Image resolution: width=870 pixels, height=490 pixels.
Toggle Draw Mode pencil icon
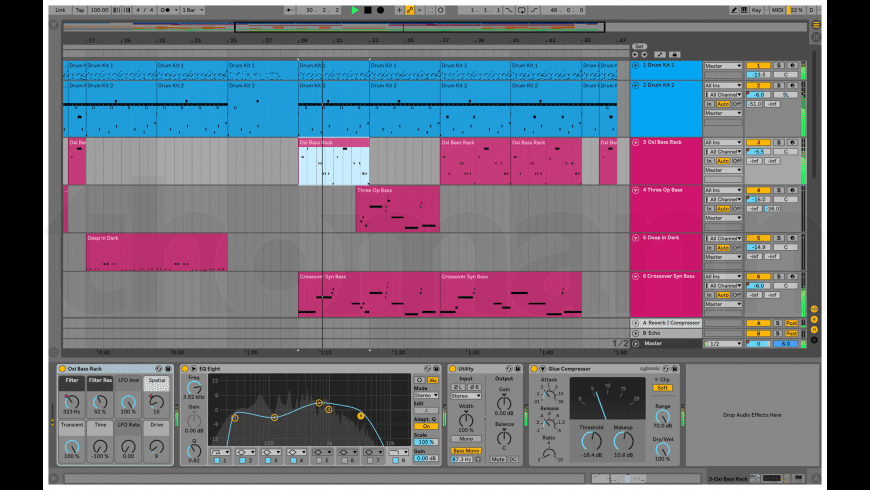point(734,10)
